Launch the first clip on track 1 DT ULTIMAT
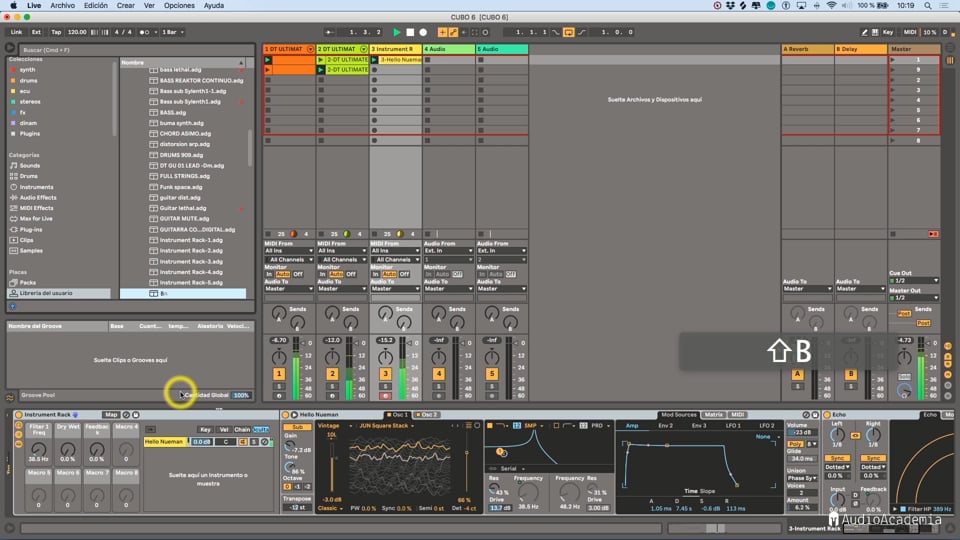The image size is (960, 540). [268, 60]
